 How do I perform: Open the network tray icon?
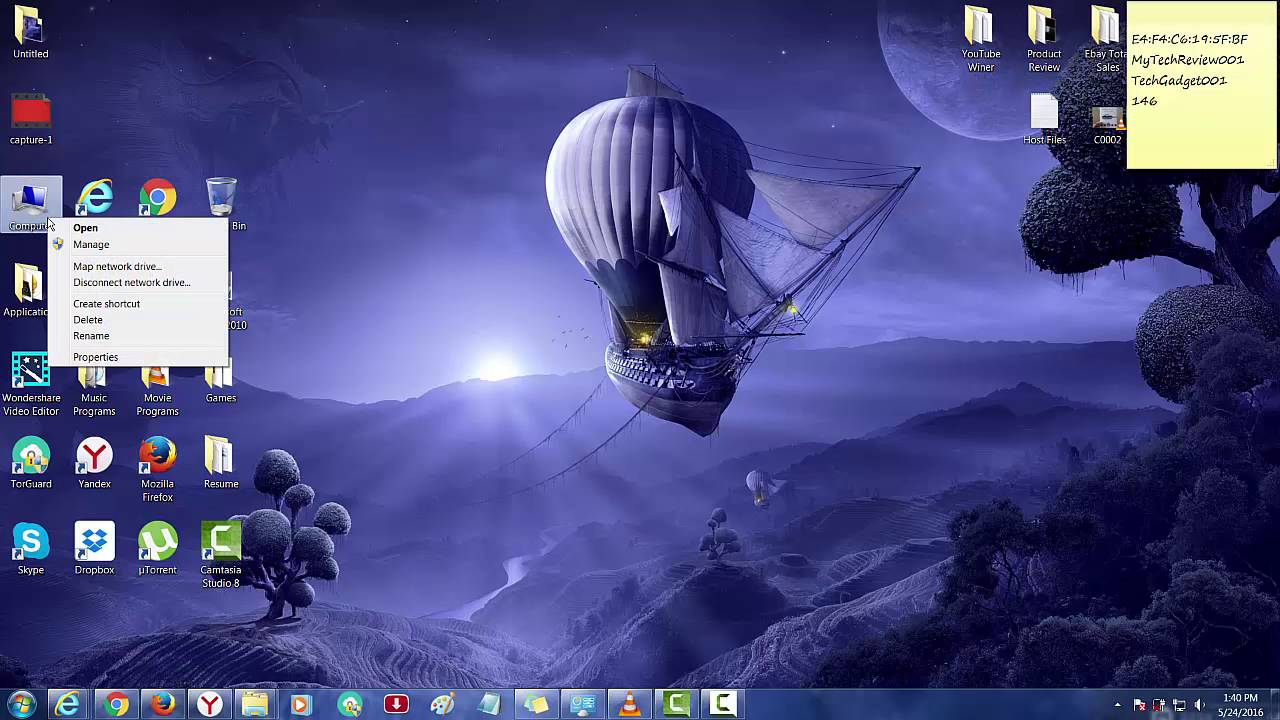[x=1179, y=705]
